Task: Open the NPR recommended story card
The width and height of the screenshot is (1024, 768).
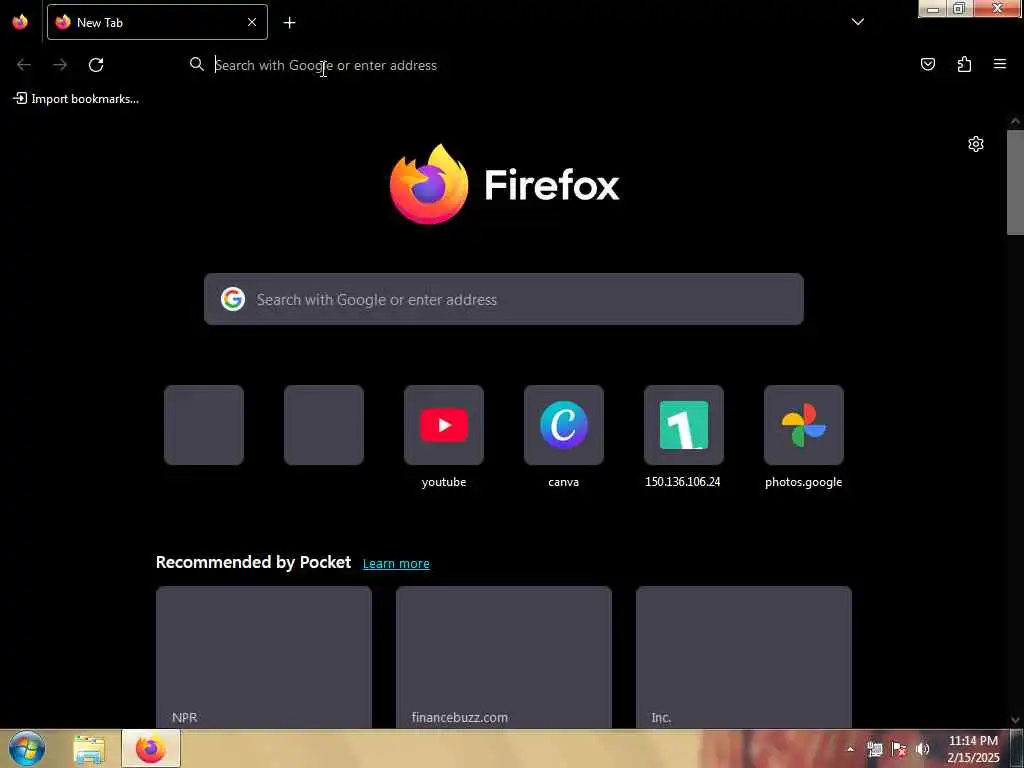Action: (x=264, y=657)
